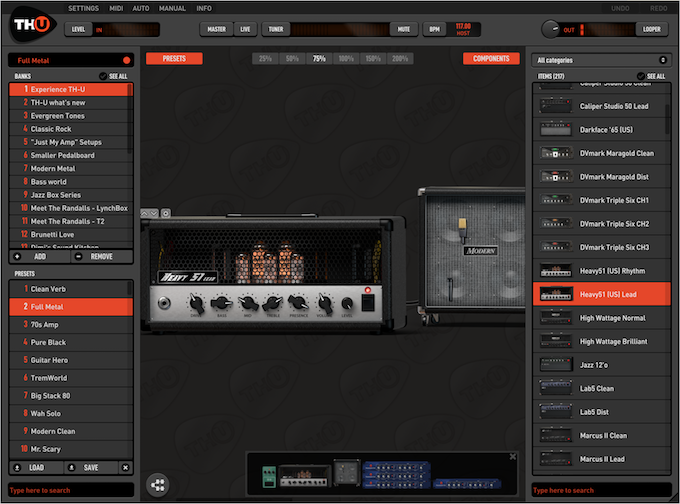The height and width of the screenshot is (504, 680).
Task: Open the AUTO menu
Action: (x=141, y=8)
